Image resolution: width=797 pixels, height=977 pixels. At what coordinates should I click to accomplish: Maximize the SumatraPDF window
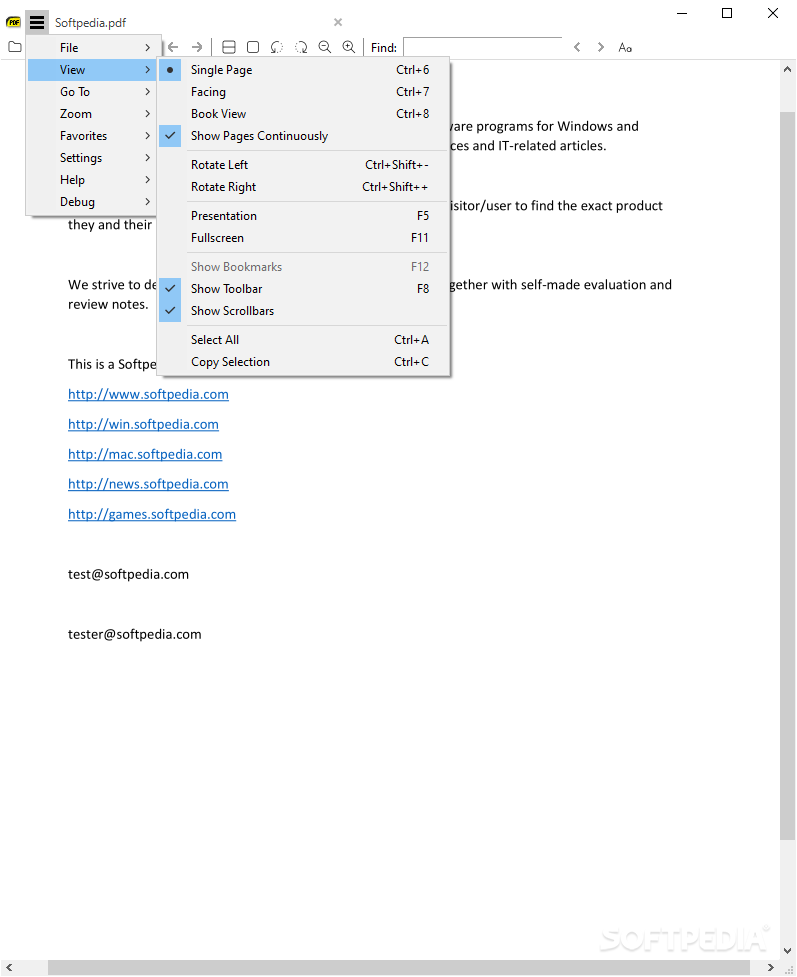[x=727, y=13]
